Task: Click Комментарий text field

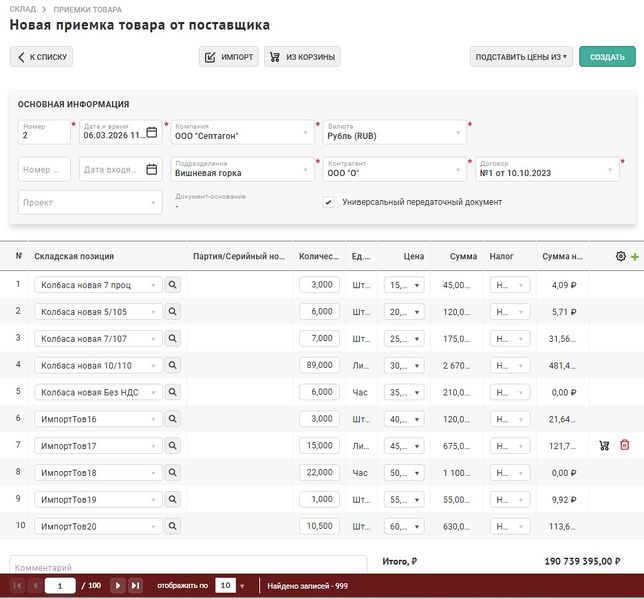Action: pos(188,564)
